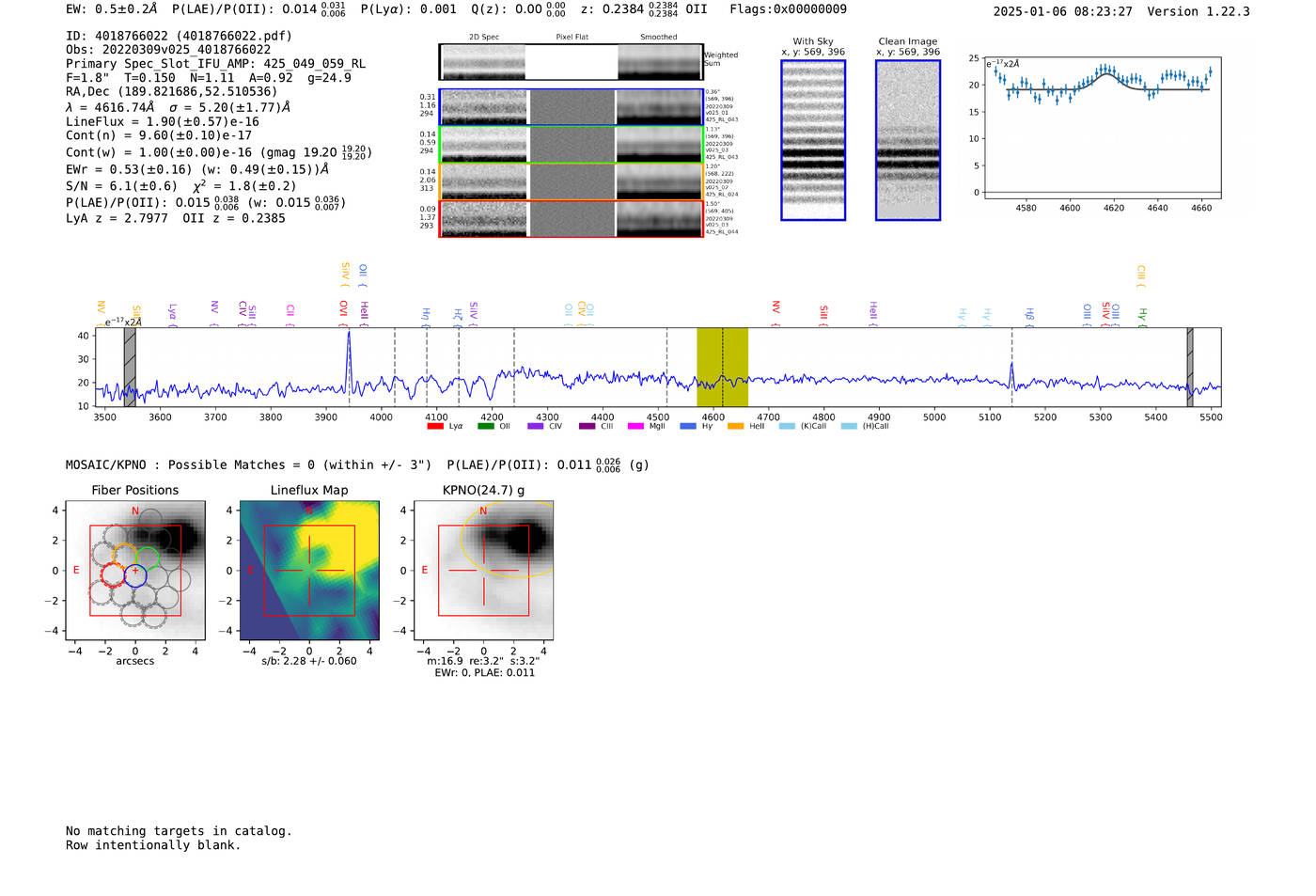Click the Smoothed column header

point(658,38)
